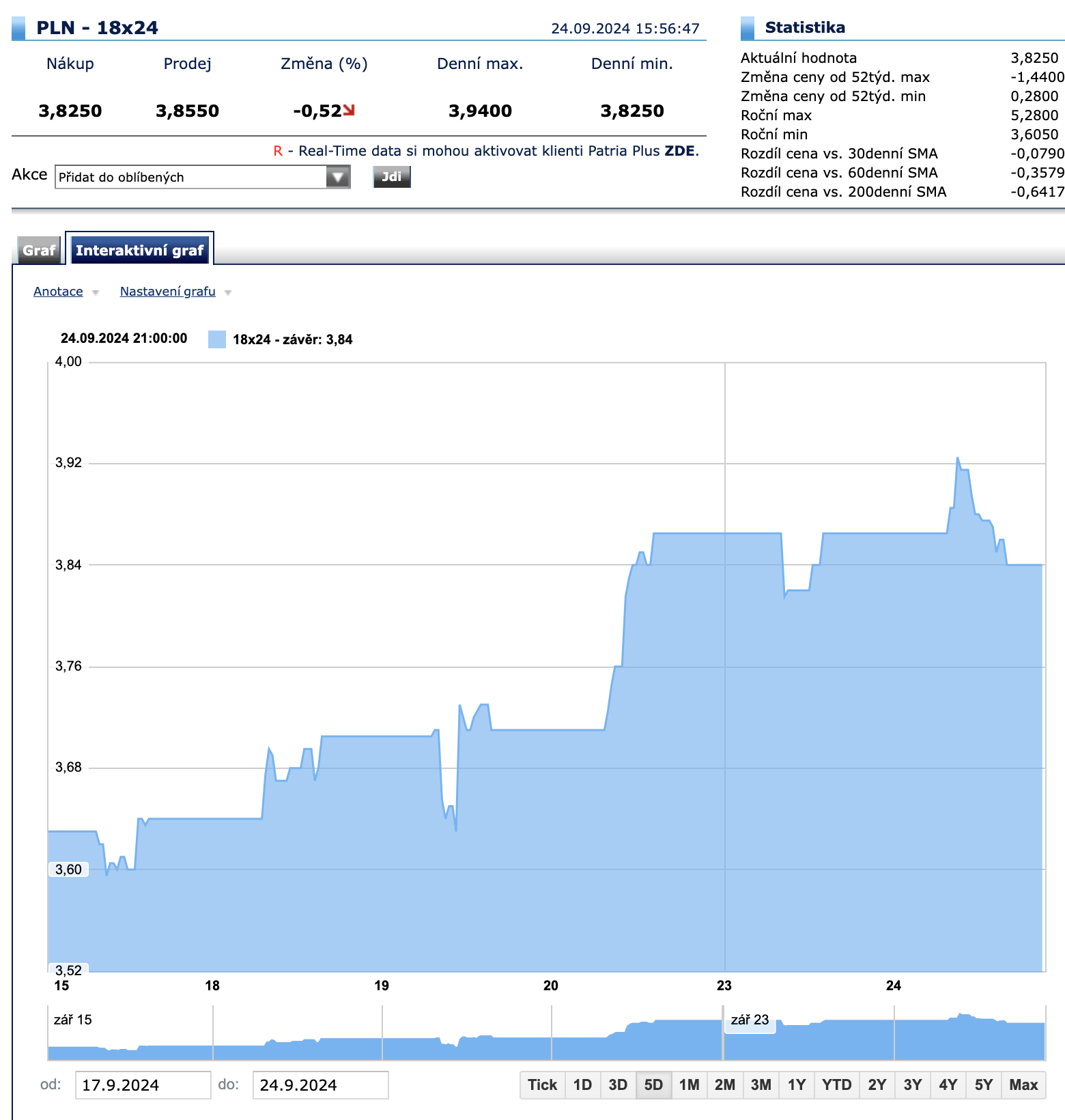
Task: Switch to the Graf tab
Action: tap(39, 251)
